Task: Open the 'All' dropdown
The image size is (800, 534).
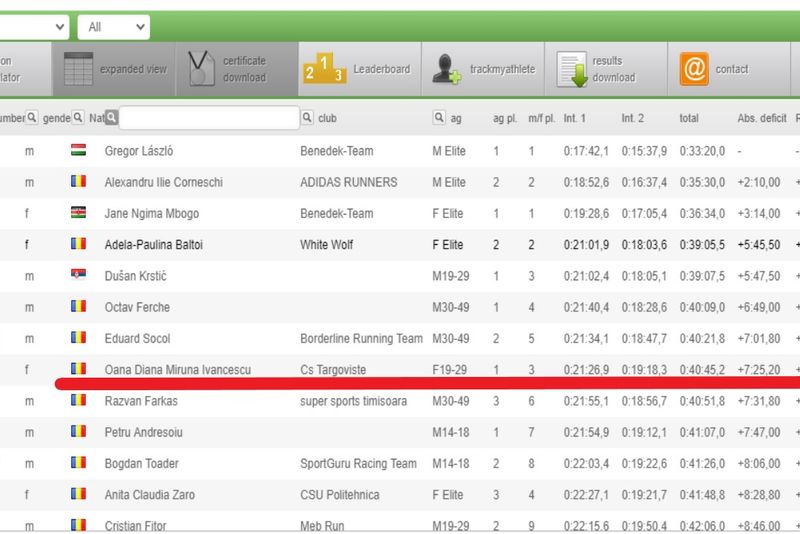Action: [113, 27]
